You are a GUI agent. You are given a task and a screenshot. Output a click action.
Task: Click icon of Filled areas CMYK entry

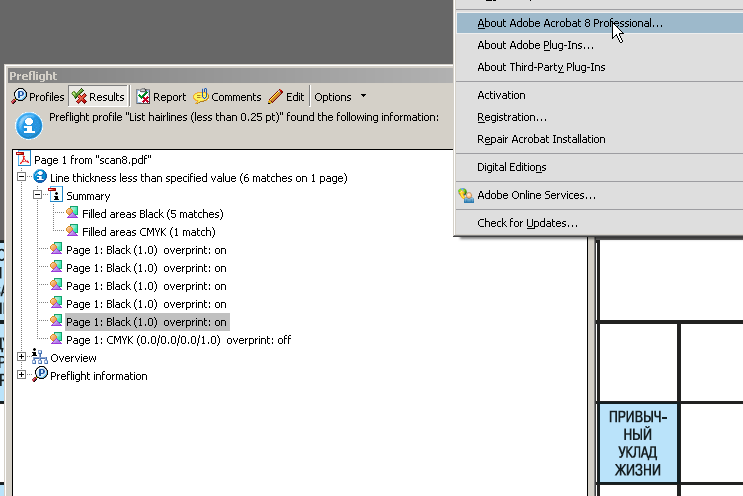[x=72, y=231]
